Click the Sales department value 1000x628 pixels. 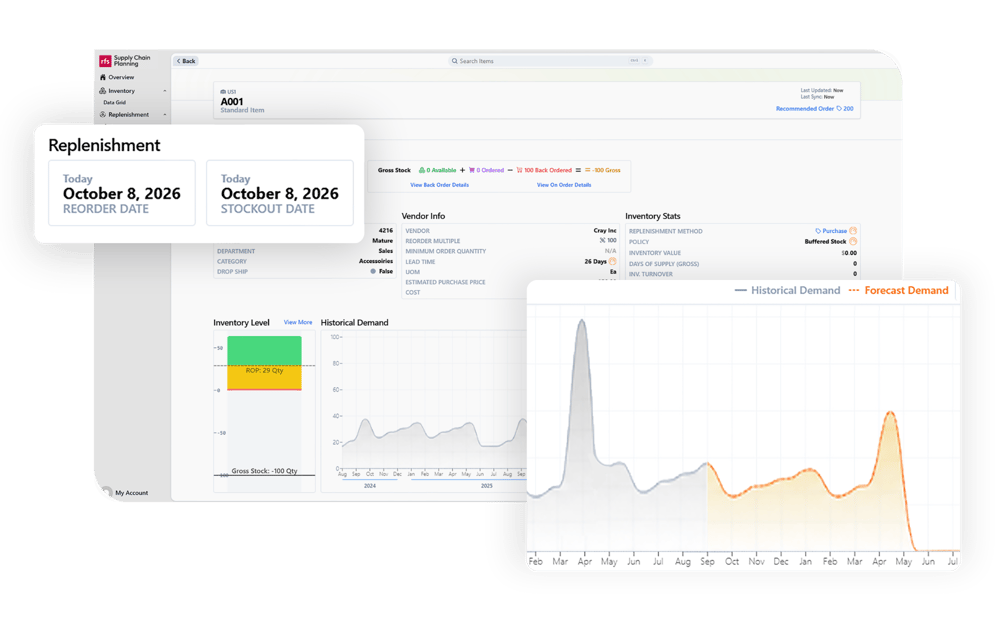point(385,251)
